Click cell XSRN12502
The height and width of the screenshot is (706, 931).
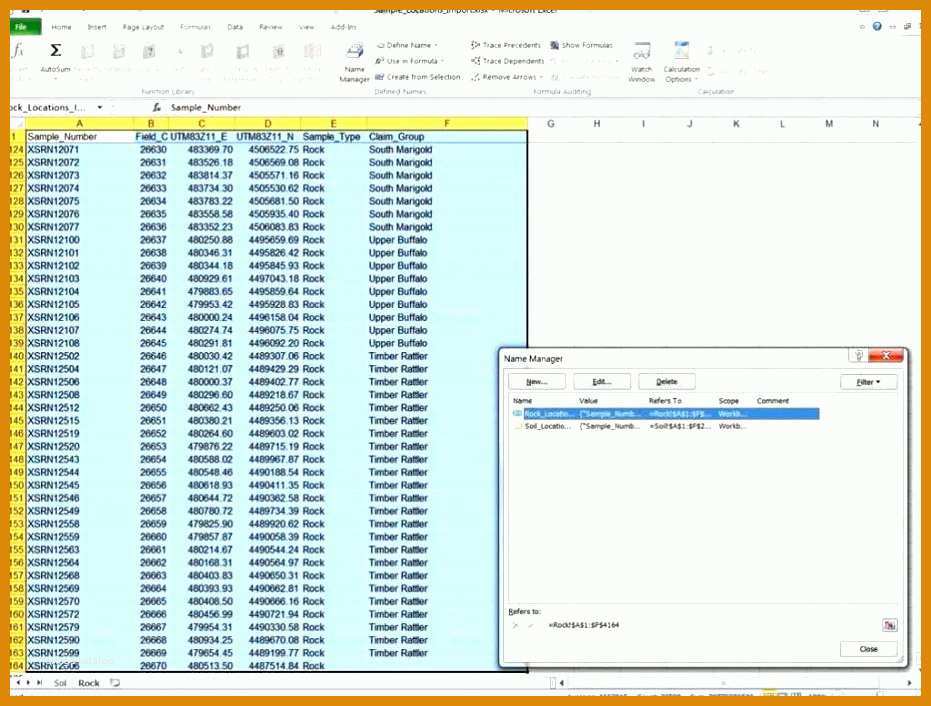pyautogui.click(x=80, y=356)
